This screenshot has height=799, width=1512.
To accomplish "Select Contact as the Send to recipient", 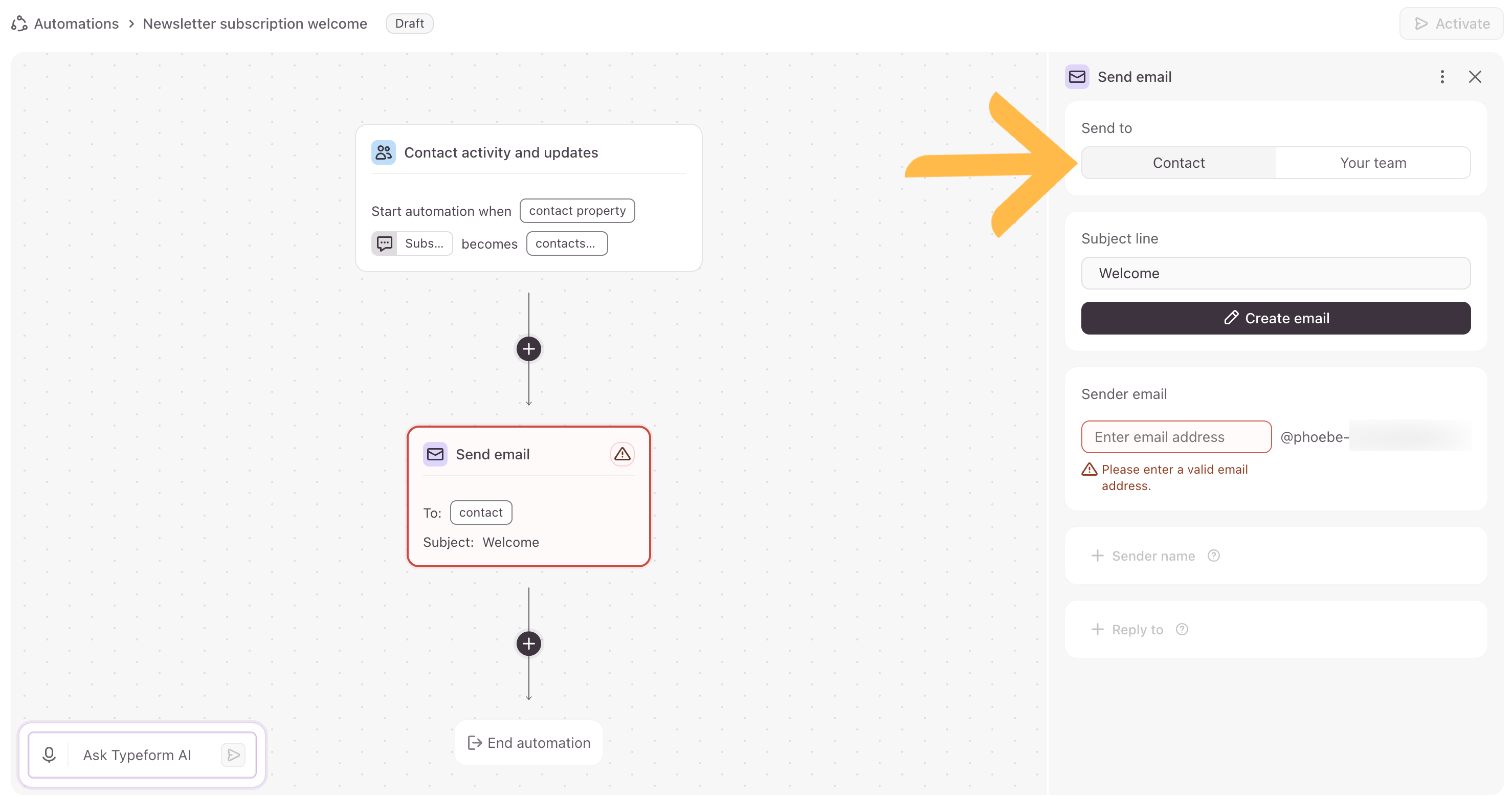I will pos(1178,163).
